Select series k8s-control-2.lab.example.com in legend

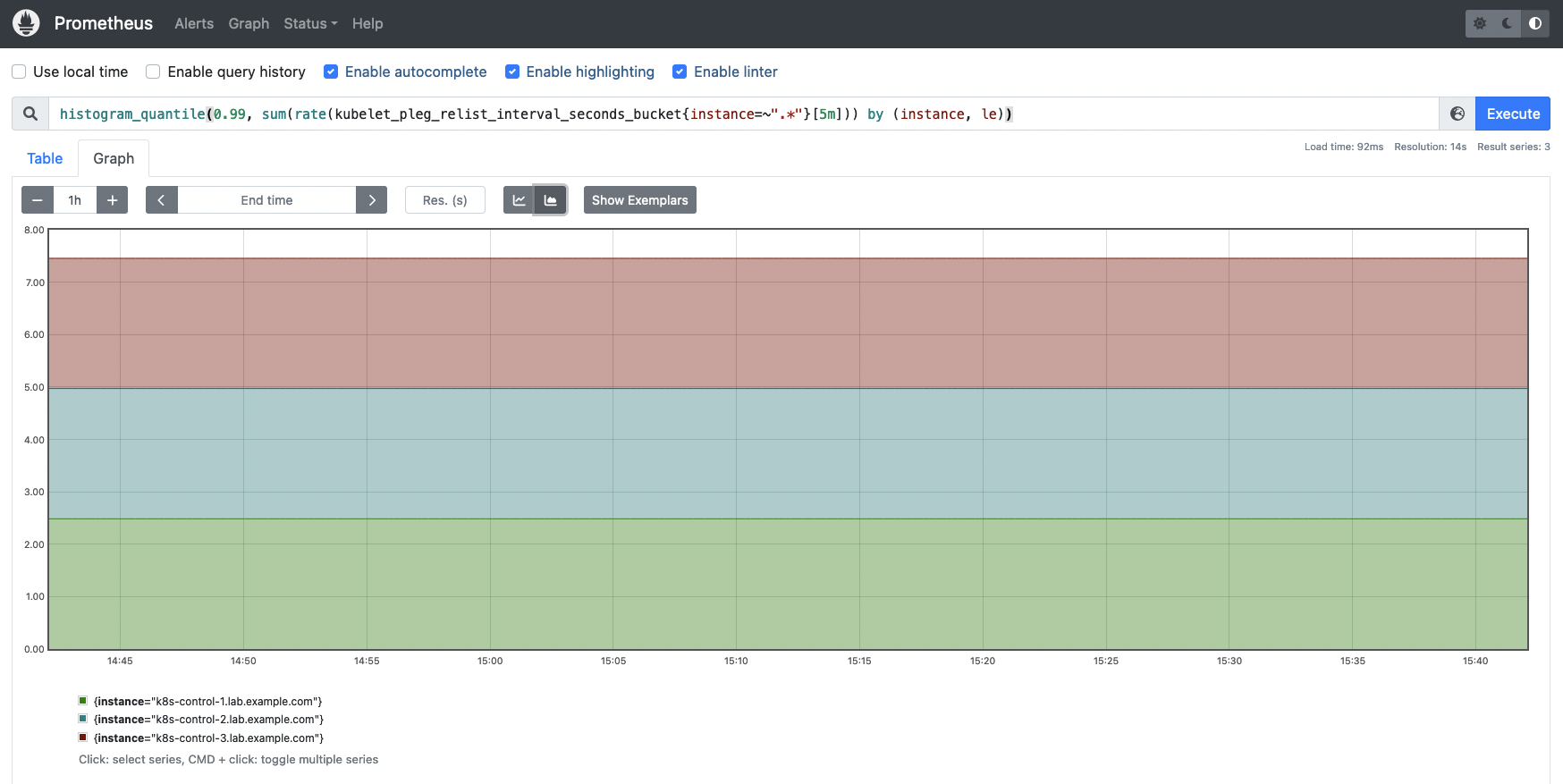coord(208,720)
